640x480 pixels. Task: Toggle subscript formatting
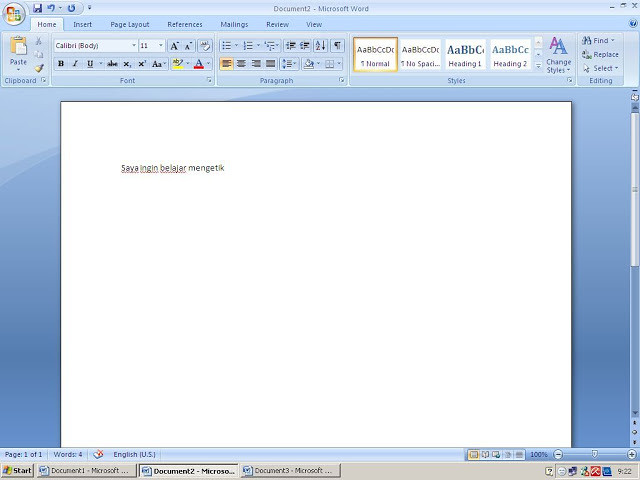[x=127, y=64]
